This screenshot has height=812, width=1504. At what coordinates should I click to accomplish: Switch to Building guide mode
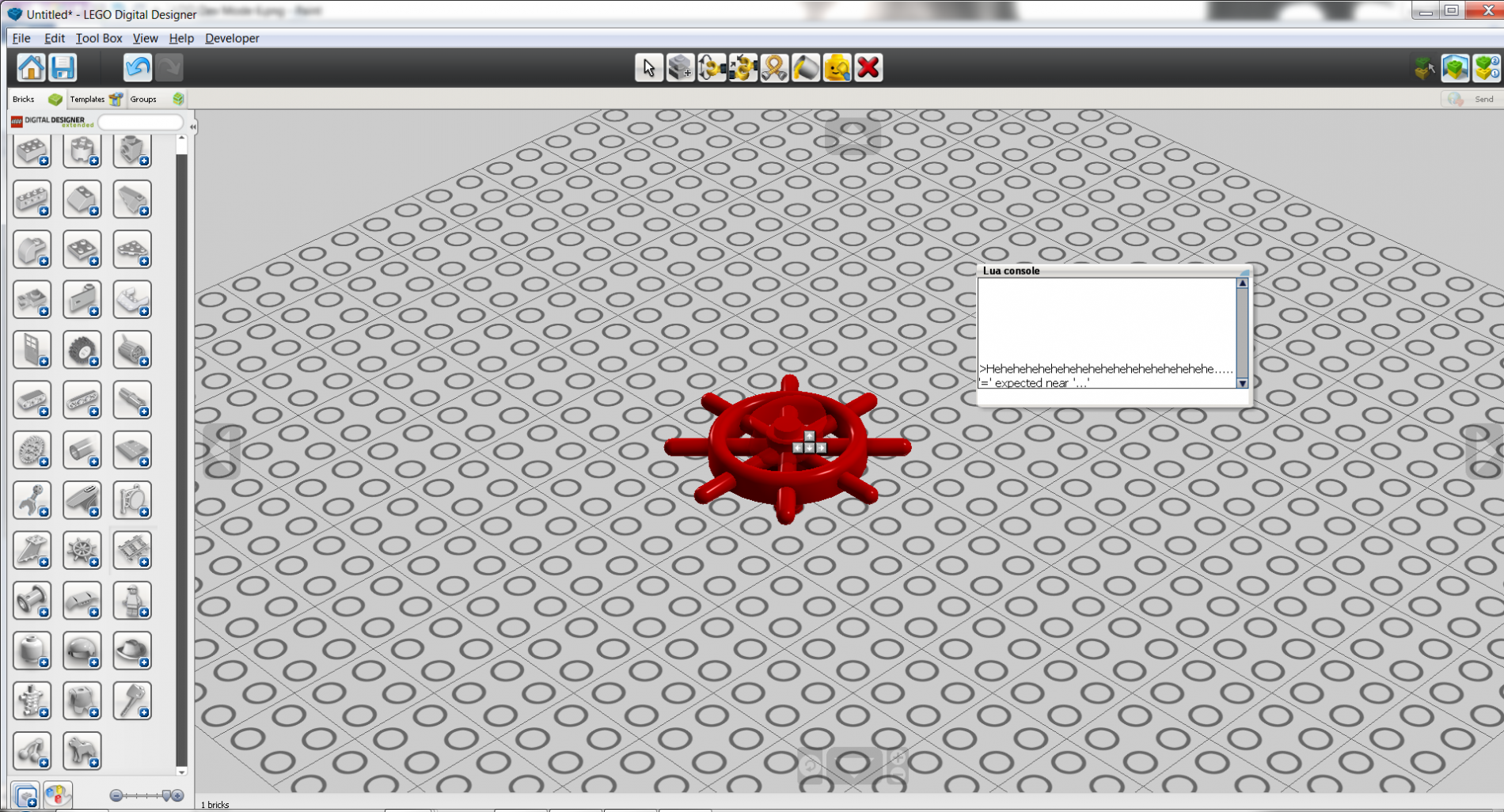1487,68
